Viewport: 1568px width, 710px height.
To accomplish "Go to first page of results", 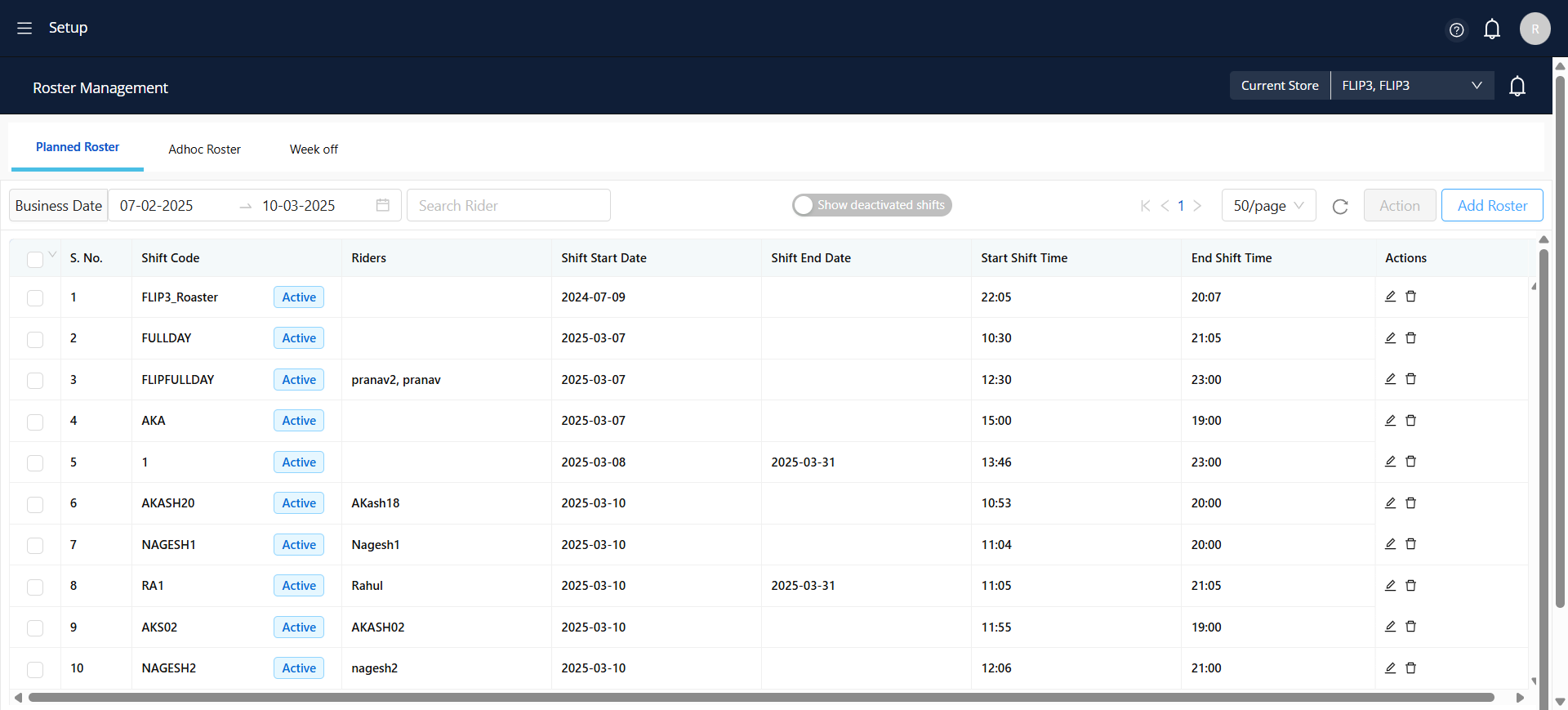I will point(1145,206).
